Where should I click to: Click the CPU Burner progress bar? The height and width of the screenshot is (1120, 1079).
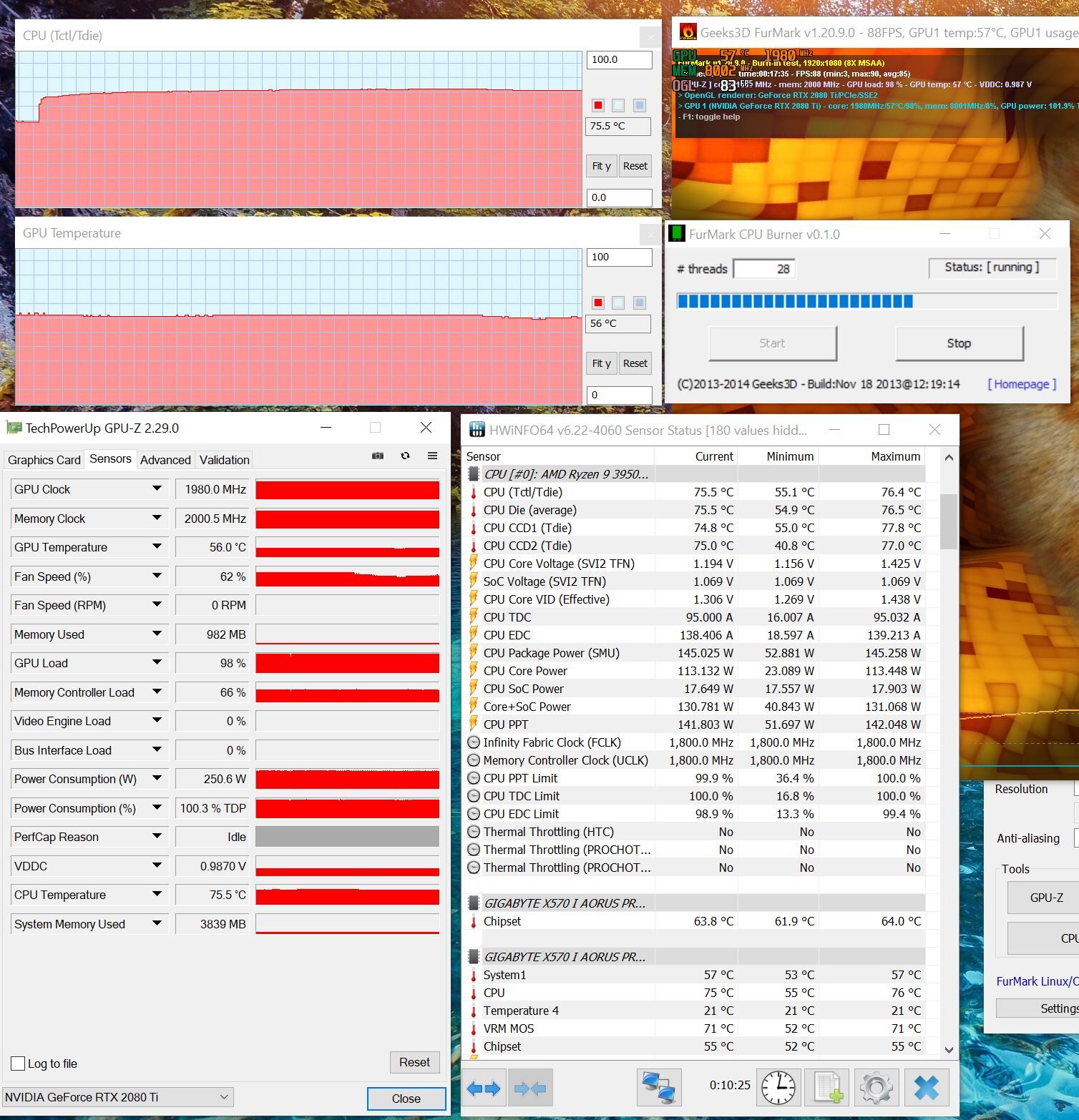(x=867, y=301)
